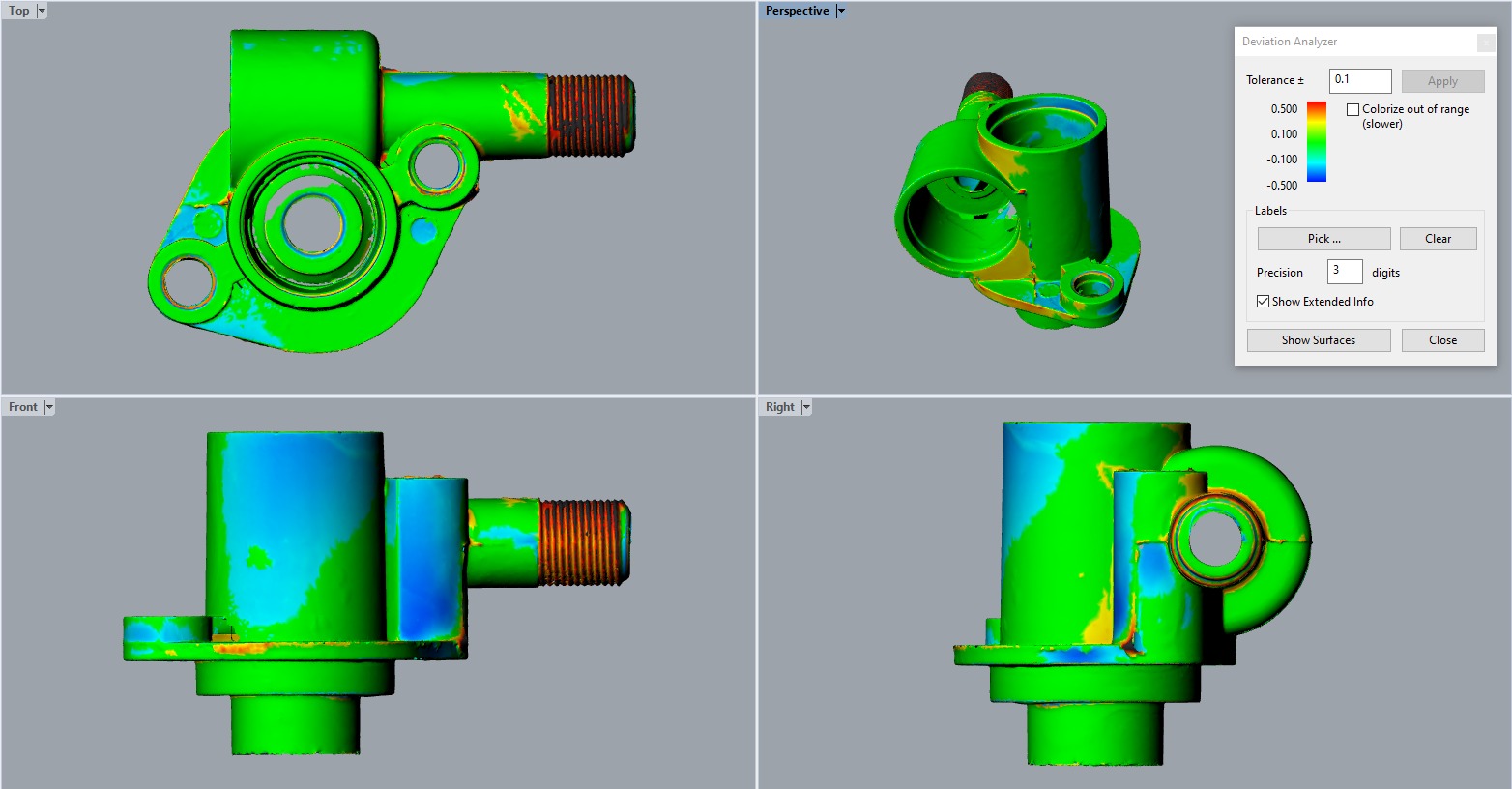Select the Perspective viewport title
Image resolution: width=1512 pixels, height=789 pixels.
point(797,11)
